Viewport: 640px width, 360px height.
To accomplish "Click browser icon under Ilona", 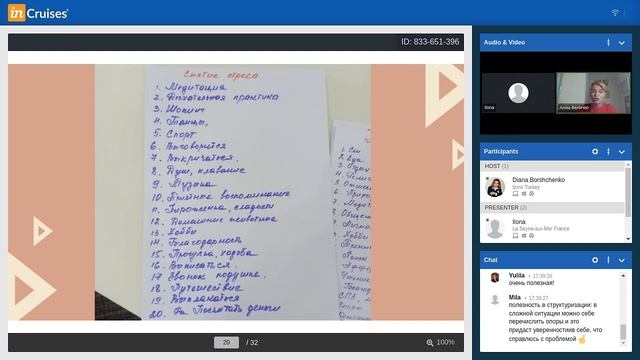I will pos(531,236).
